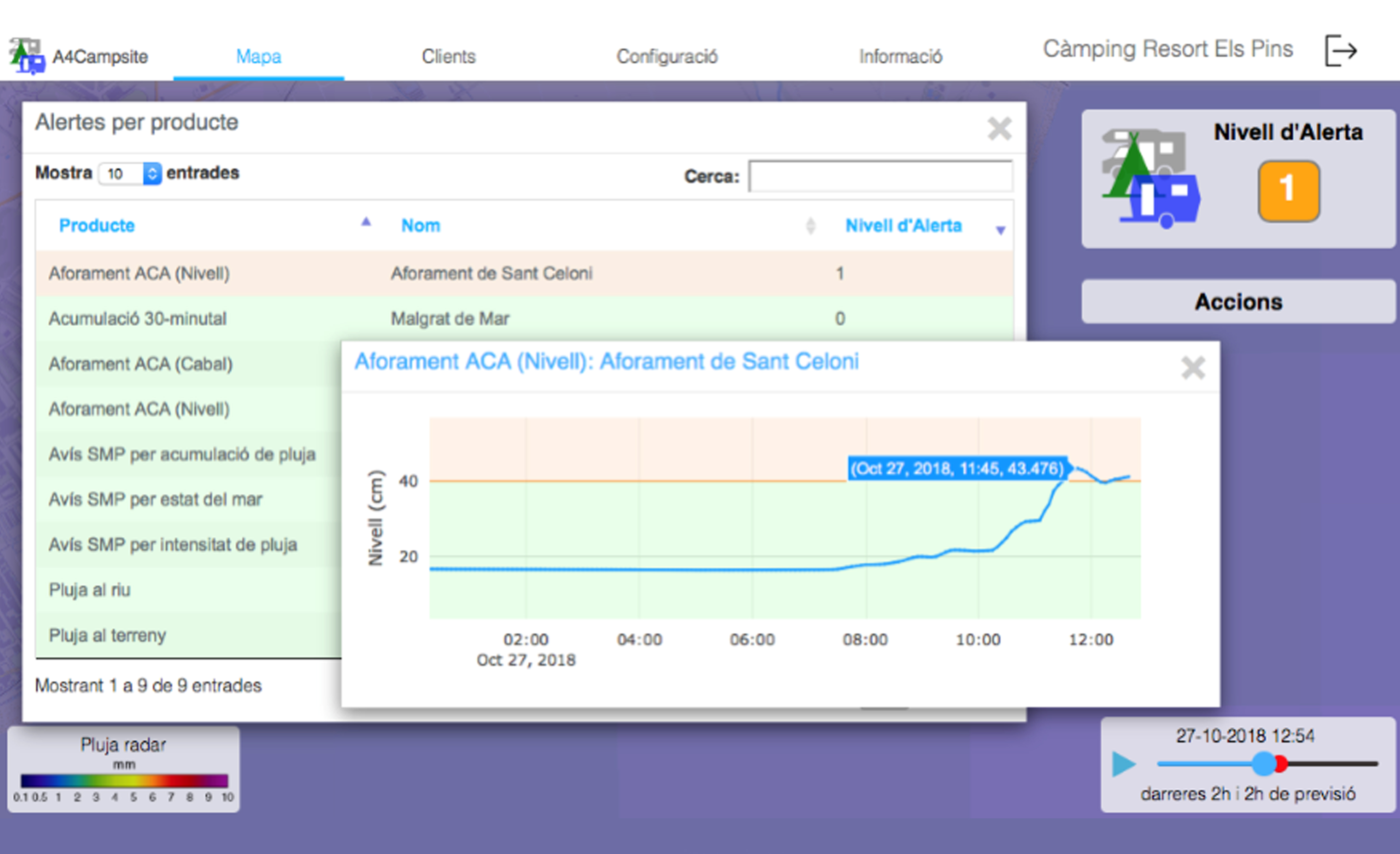This screenshot has height=854, width=1400.
Task: Click Malgrat de Mar name cell
Action: 450,319
